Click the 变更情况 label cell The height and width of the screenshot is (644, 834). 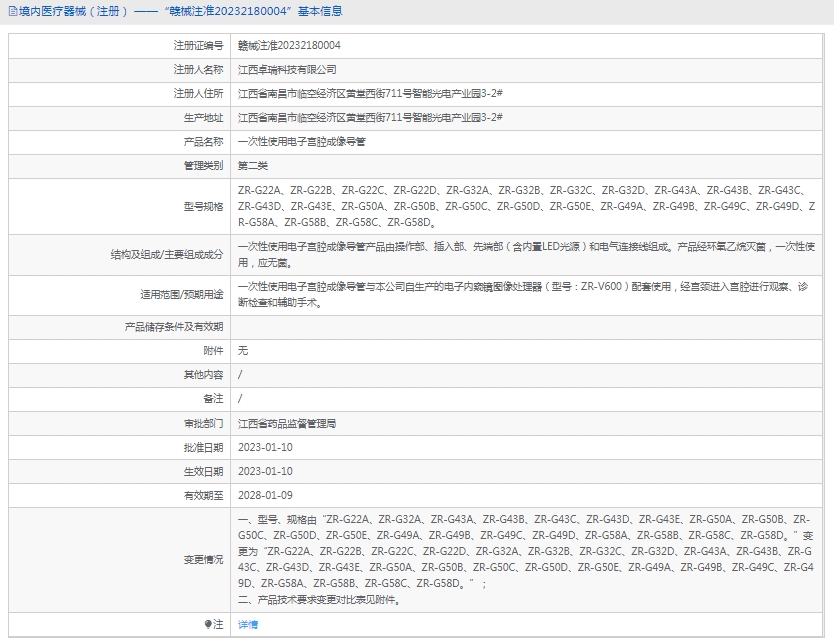(x=119, y=559)
